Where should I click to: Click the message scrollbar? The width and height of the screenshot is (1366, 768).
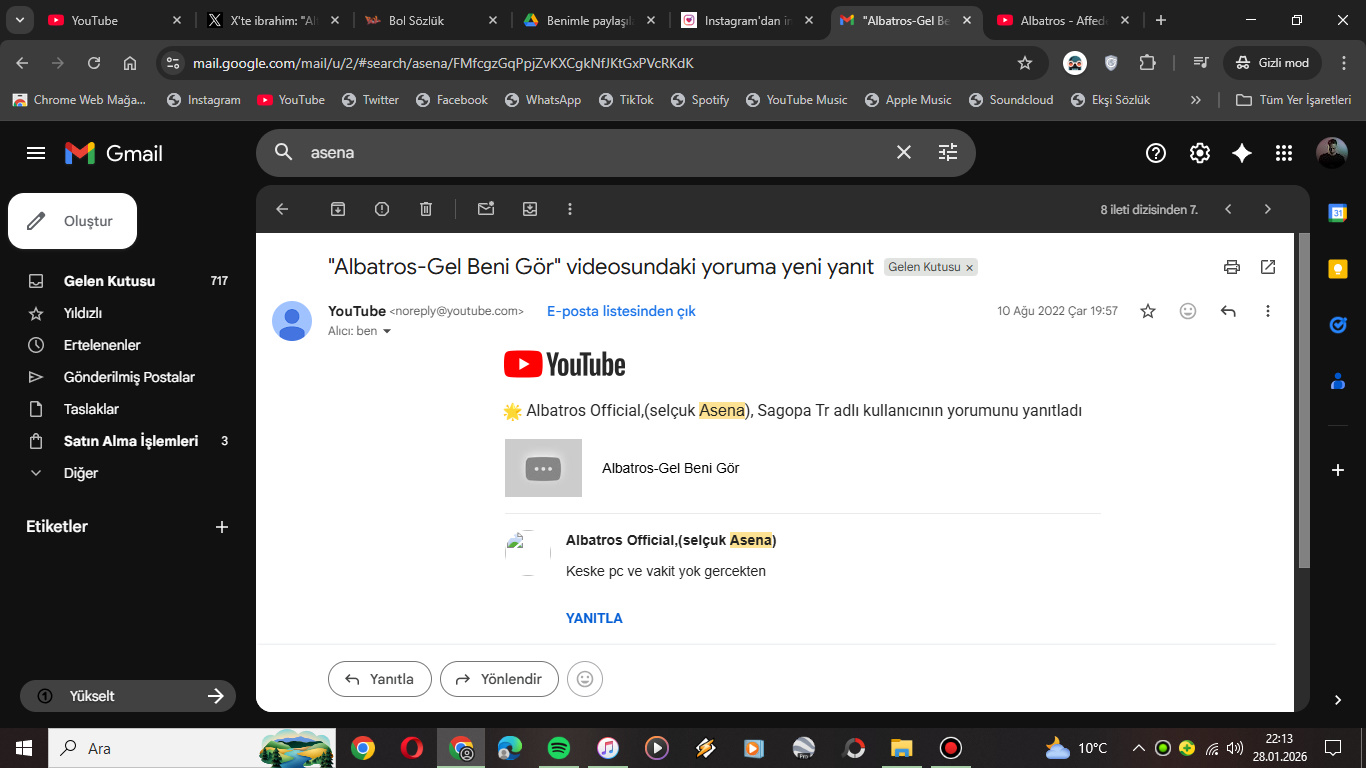(x=1303, y=400)
